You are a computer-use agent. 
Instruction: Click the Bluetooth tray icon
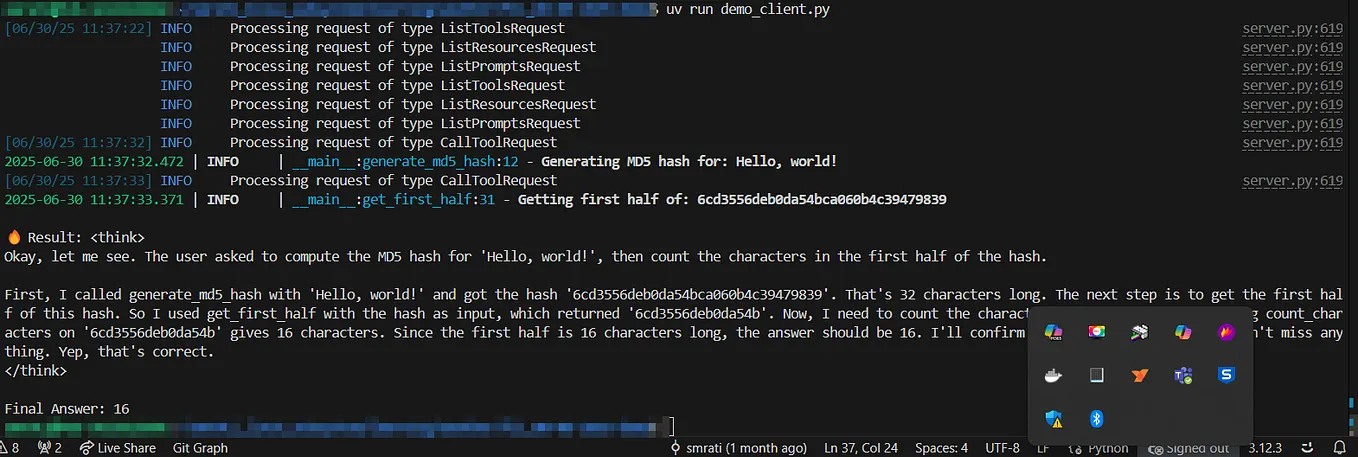(x=1096, y=419)
